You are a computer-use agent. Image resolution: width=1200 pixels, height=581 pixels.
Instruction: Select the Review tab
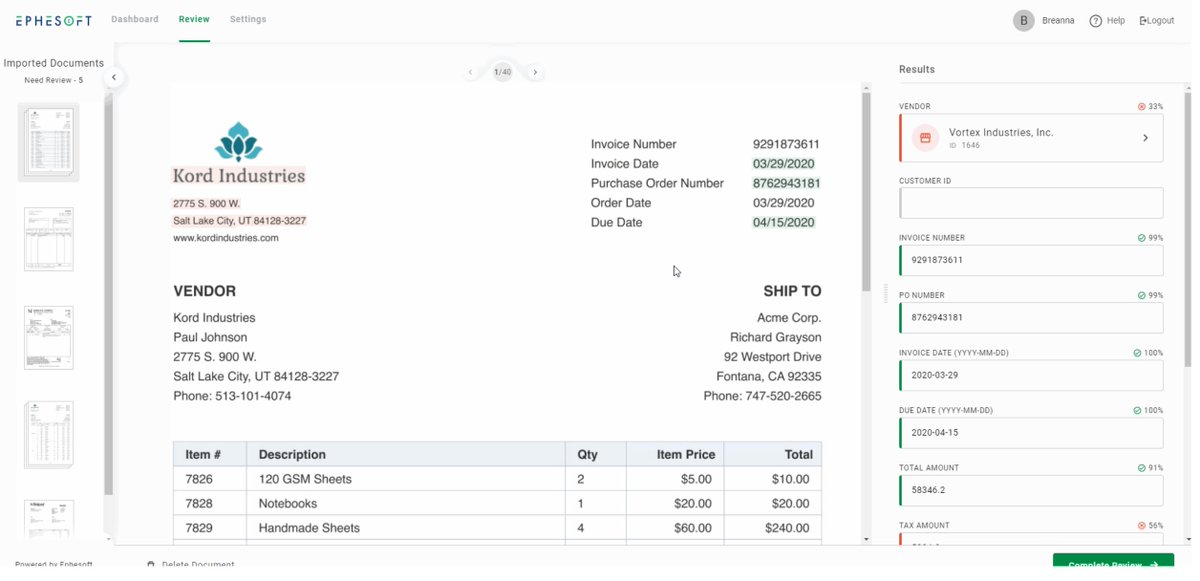194,19
